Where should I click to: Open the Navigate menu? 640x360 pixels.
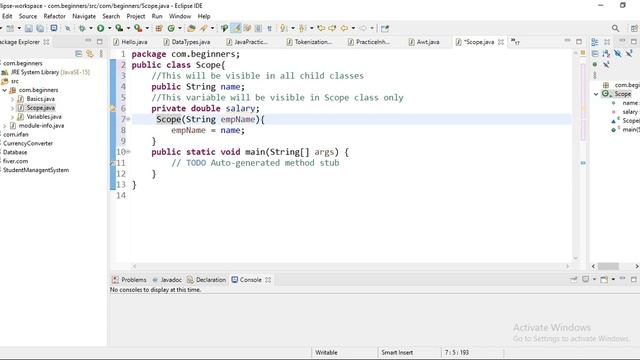point(84,16)
